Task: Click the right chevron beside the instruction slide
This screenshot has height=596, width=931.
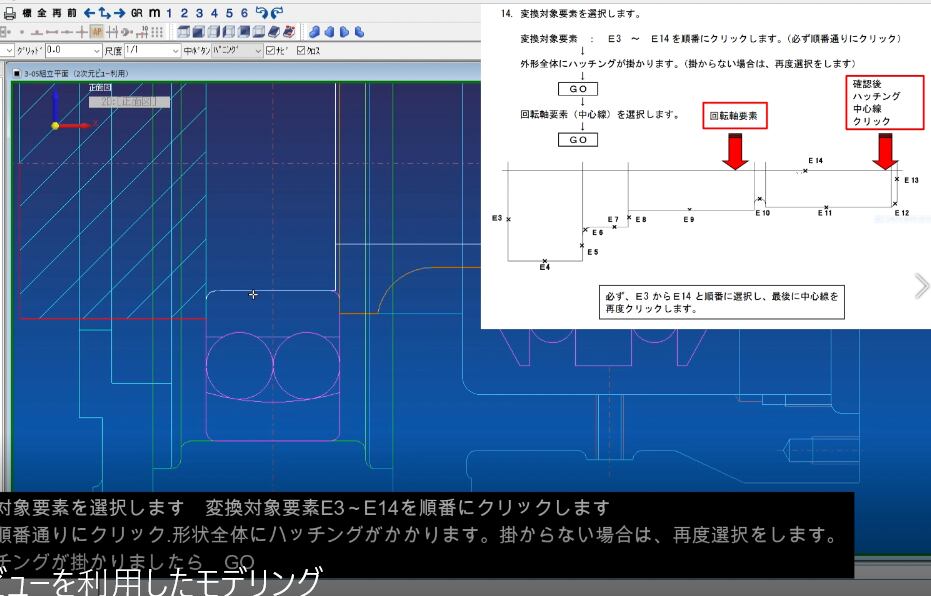Action: click(x=921, y=287)
